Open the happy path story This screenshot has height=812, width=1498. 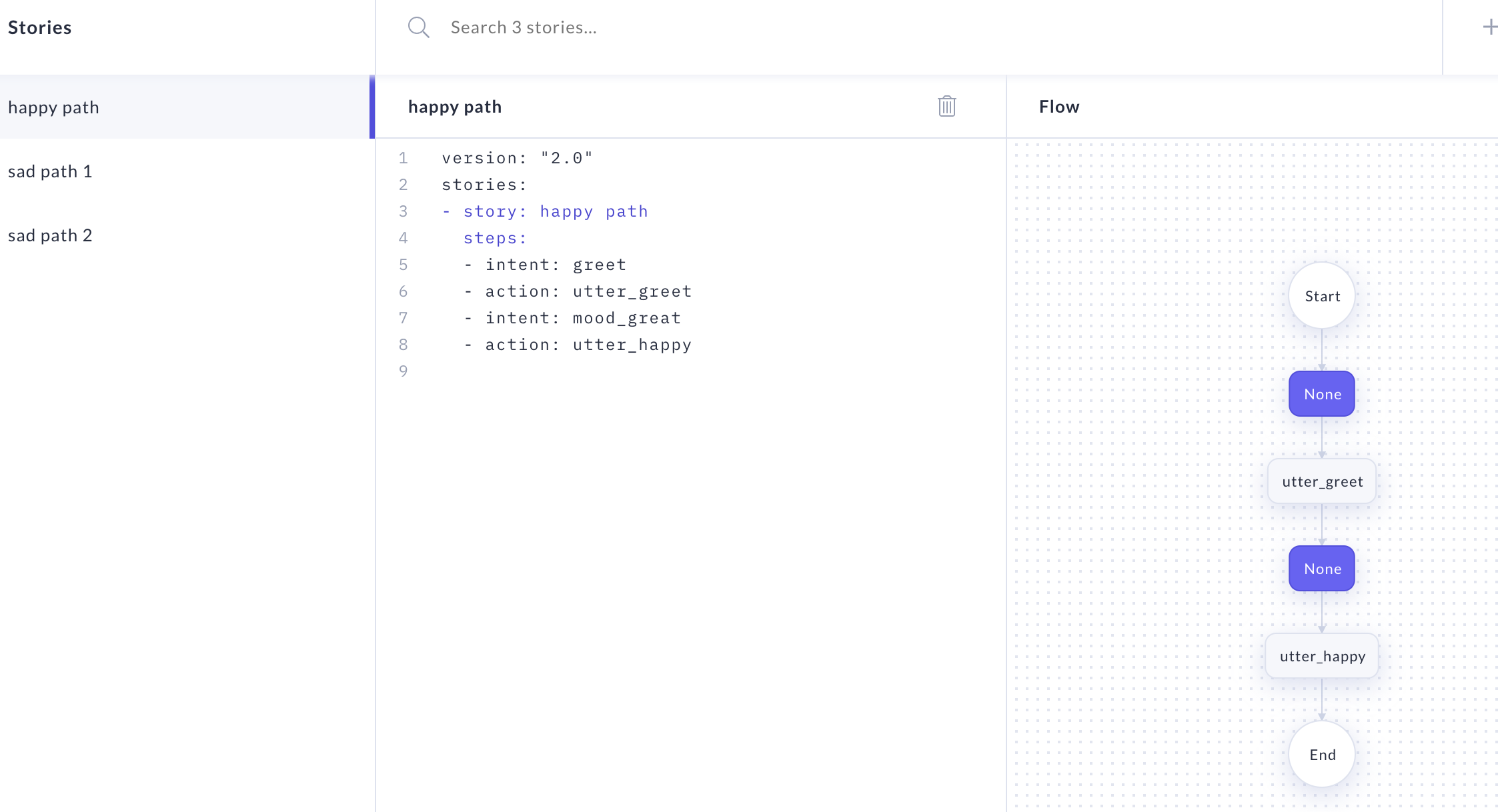pyautogui.click(x=53, y=107)
